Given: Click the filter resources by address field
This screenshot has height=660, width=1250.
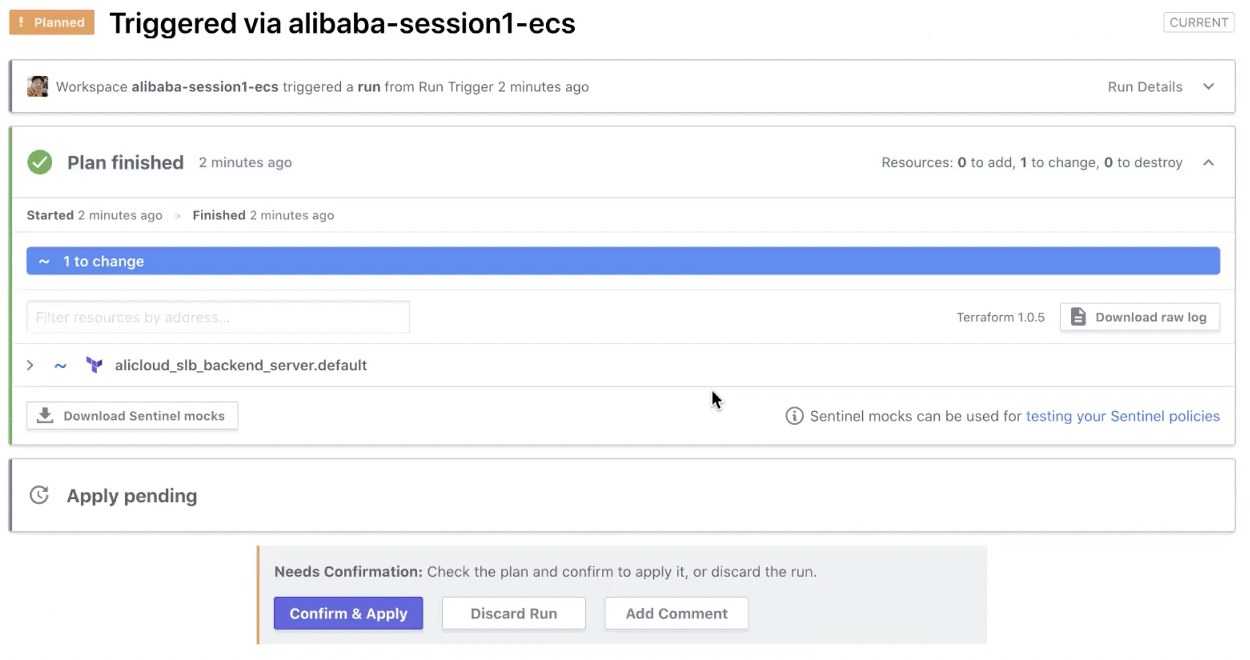Looking at the screenshot, I should coord(216,316).
